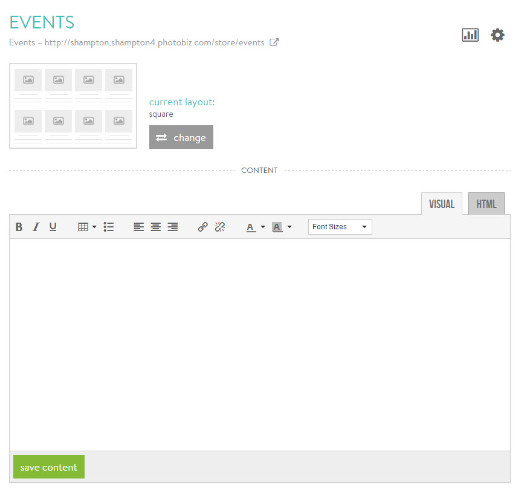Insert a bulleted list

pos(109,227)
